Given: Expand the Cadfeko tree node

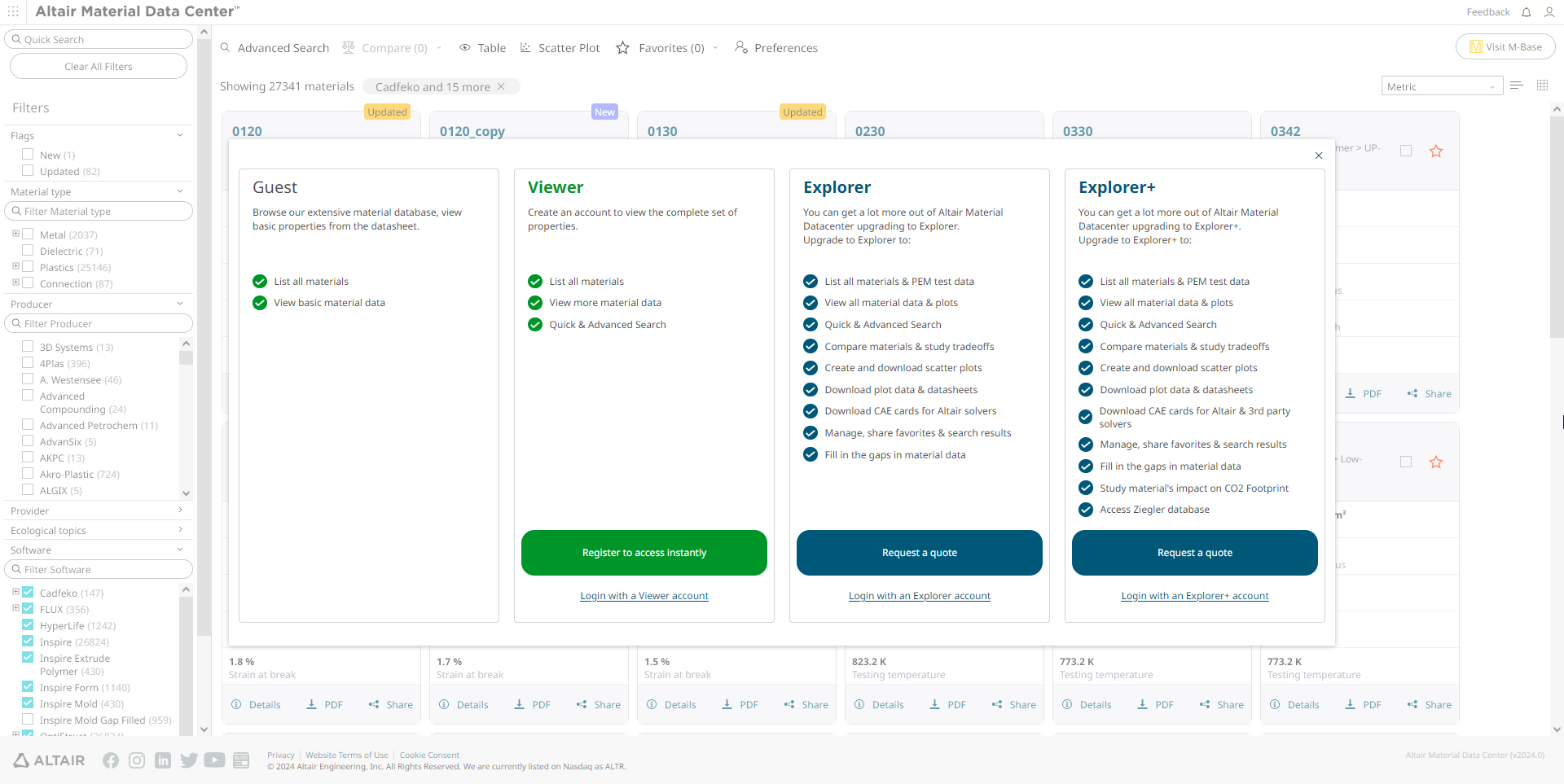Looking at the screenshot, I should point(15,592).
